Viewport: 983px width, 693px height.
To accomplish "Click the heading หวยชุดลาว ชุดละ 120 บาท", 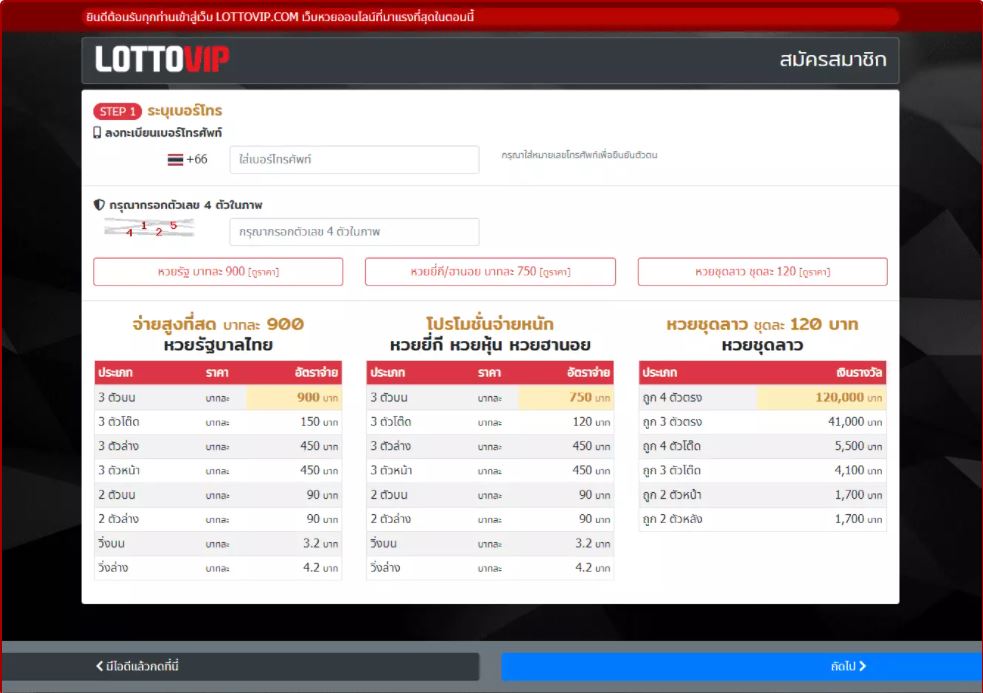I will [762, 324].
